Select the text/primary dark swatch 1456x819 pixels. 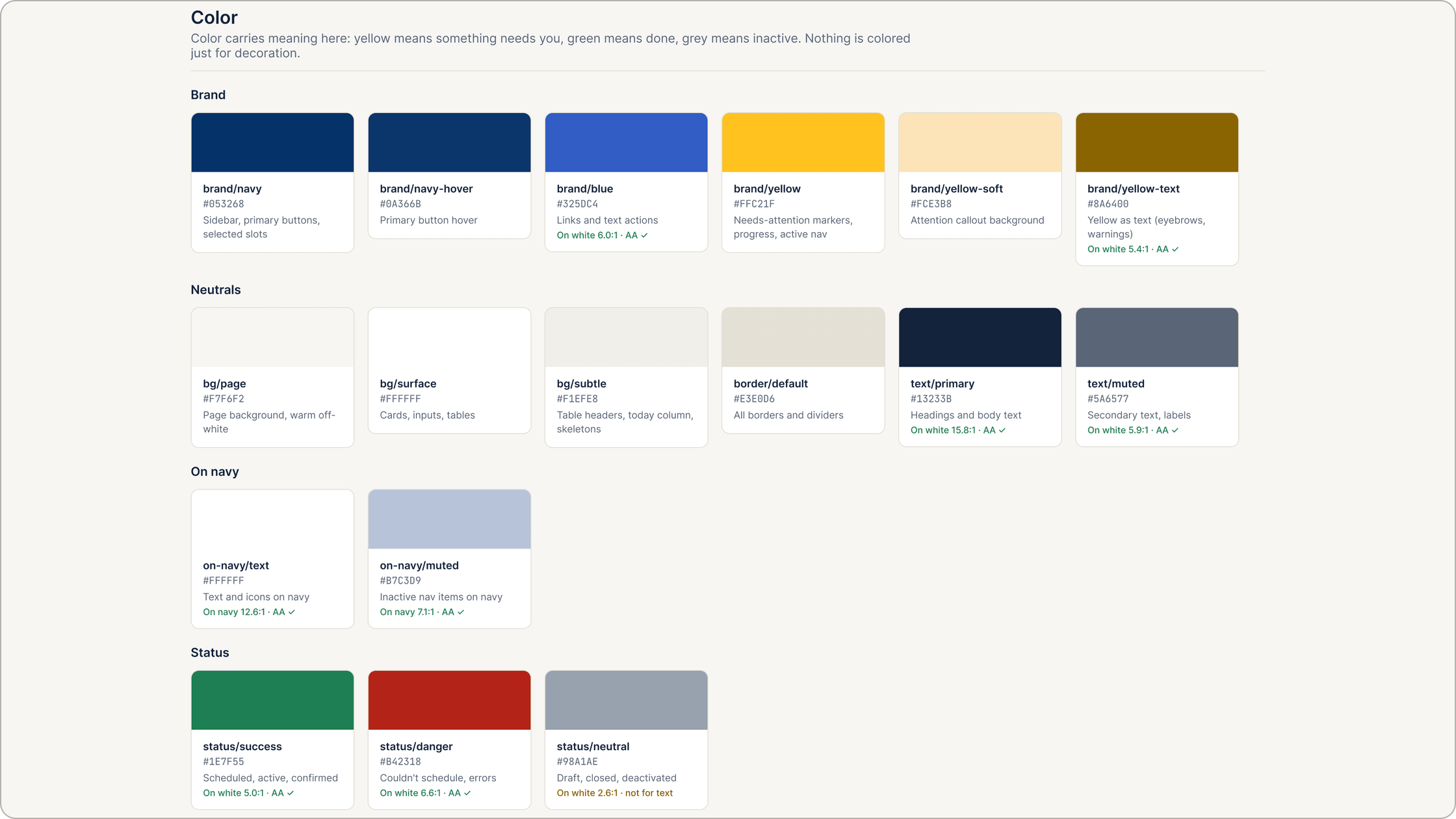tap(980, 337)
